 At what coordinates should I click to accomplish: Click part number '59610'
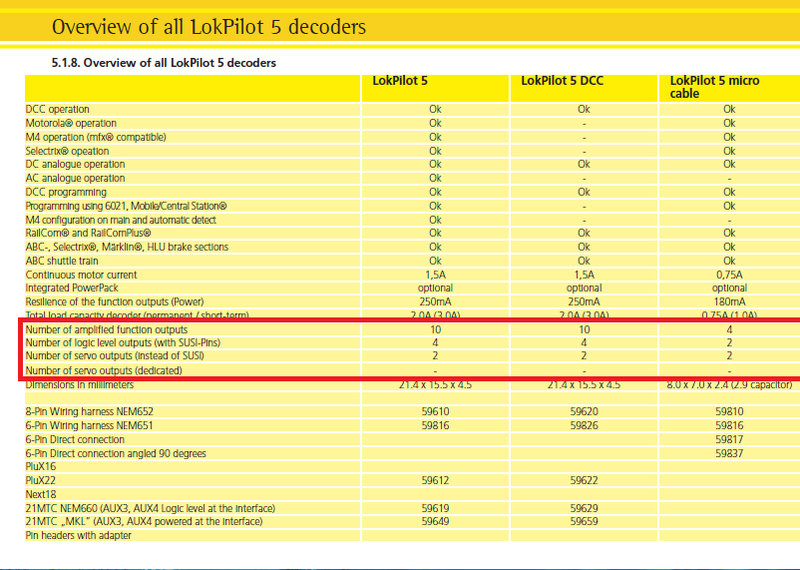(435, 412)
